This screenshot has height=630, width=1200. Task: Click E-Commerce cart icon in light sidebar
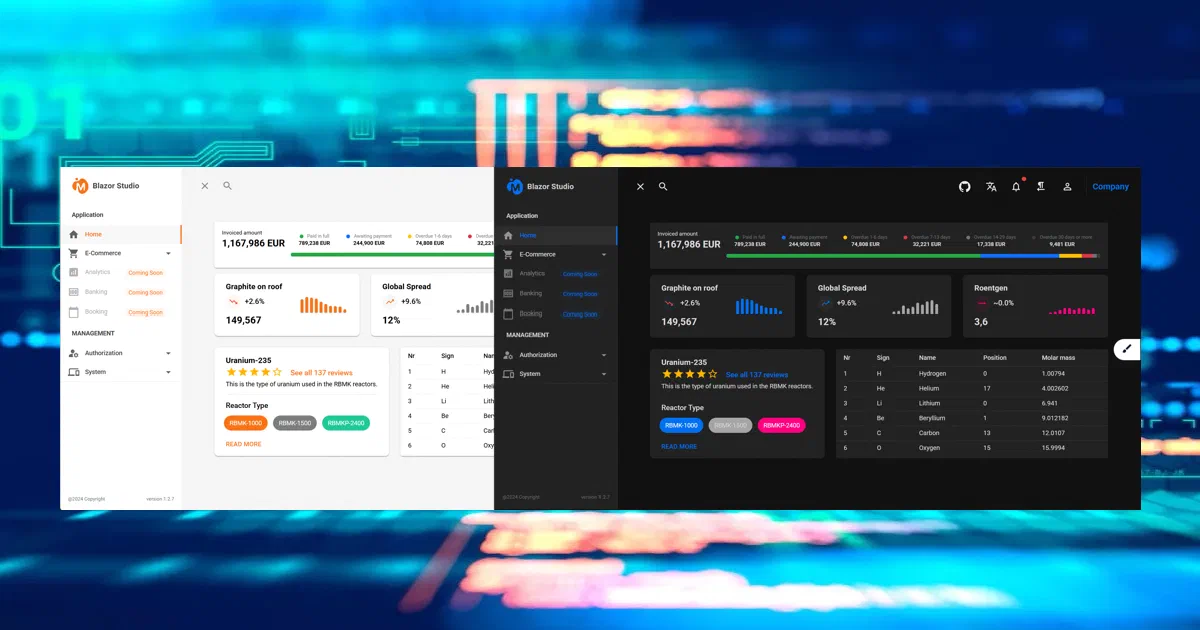74,253
